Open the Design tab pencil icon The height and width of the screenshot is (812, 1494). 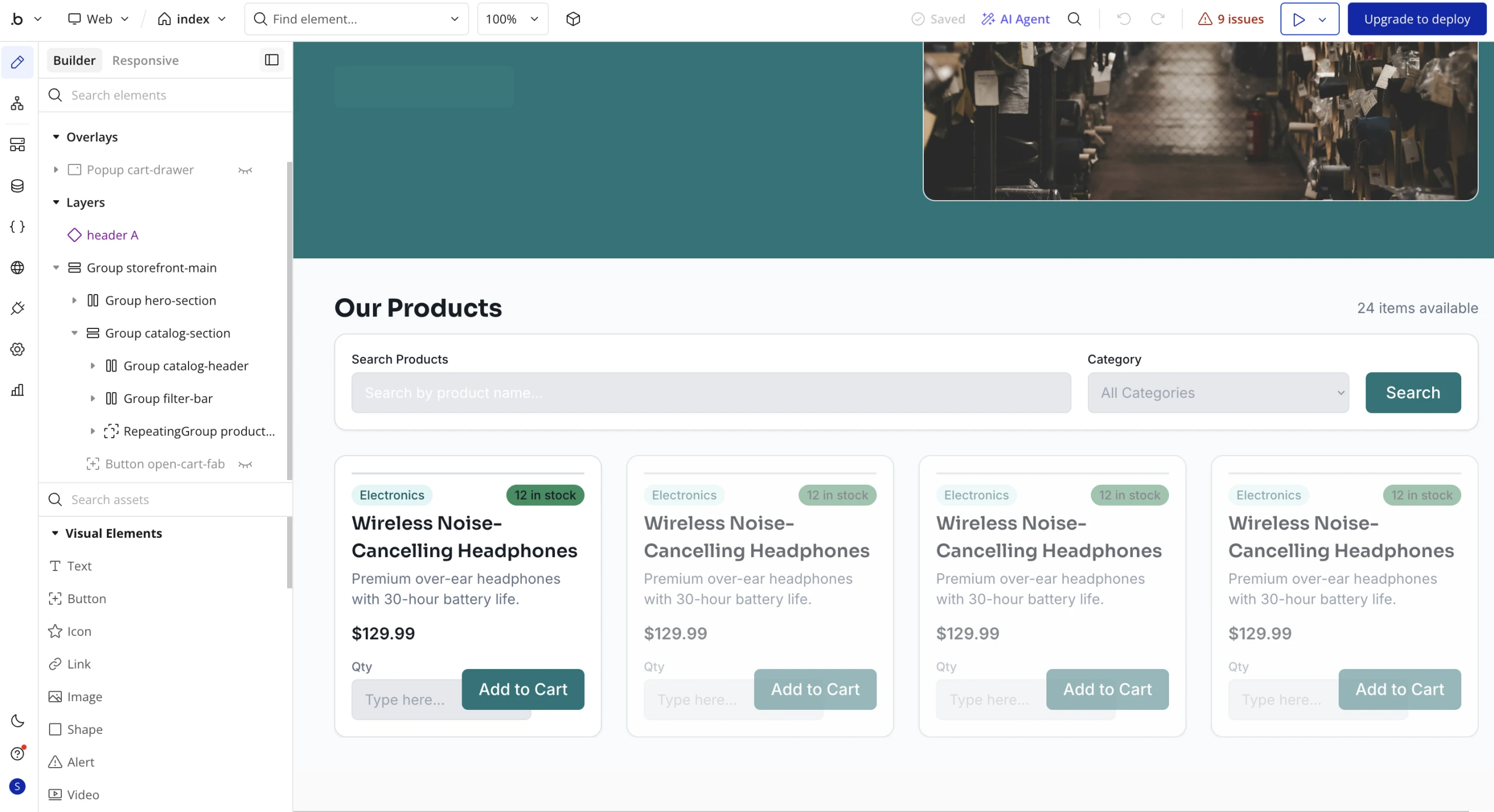18,62
